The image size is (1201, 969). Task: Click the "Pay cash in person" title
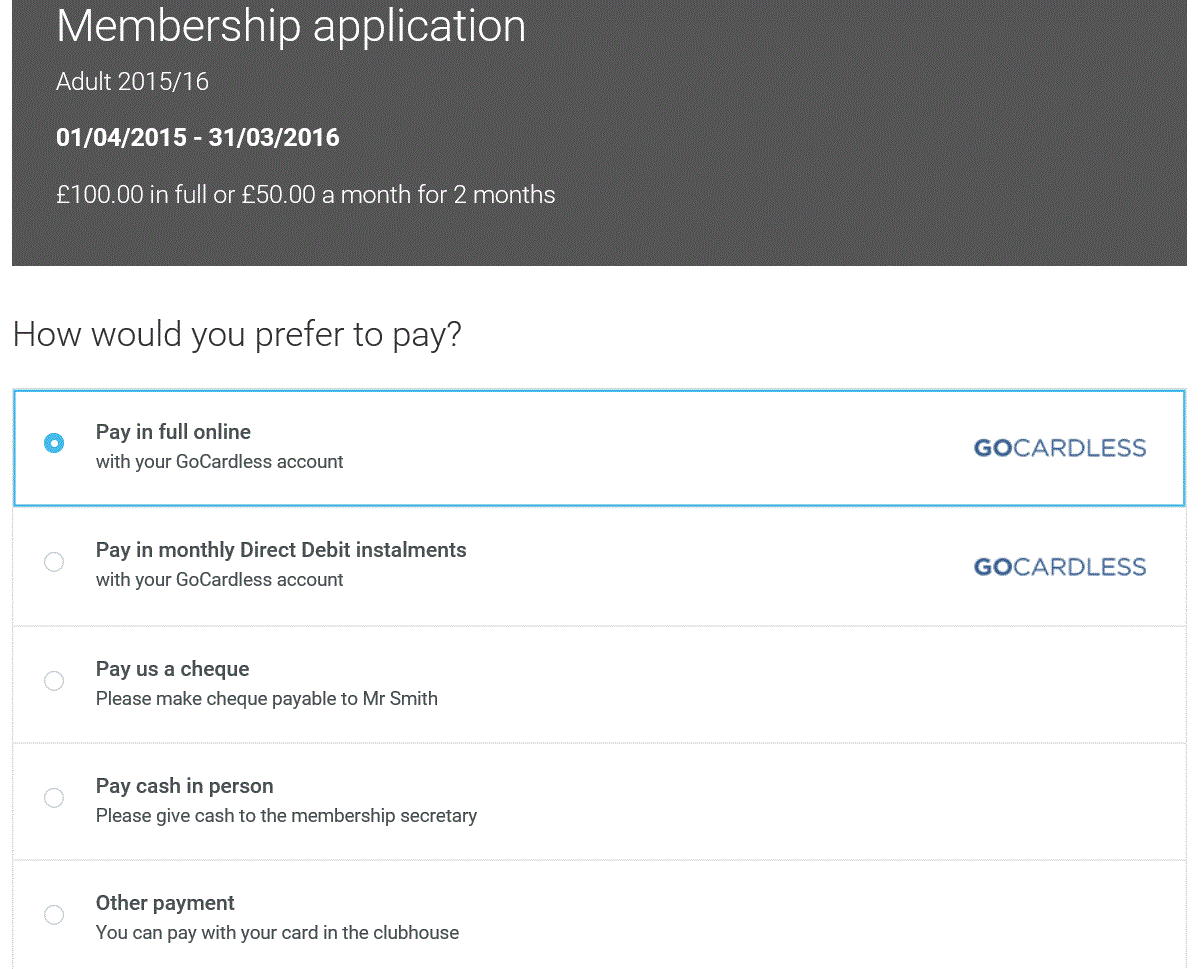[184, 786]
